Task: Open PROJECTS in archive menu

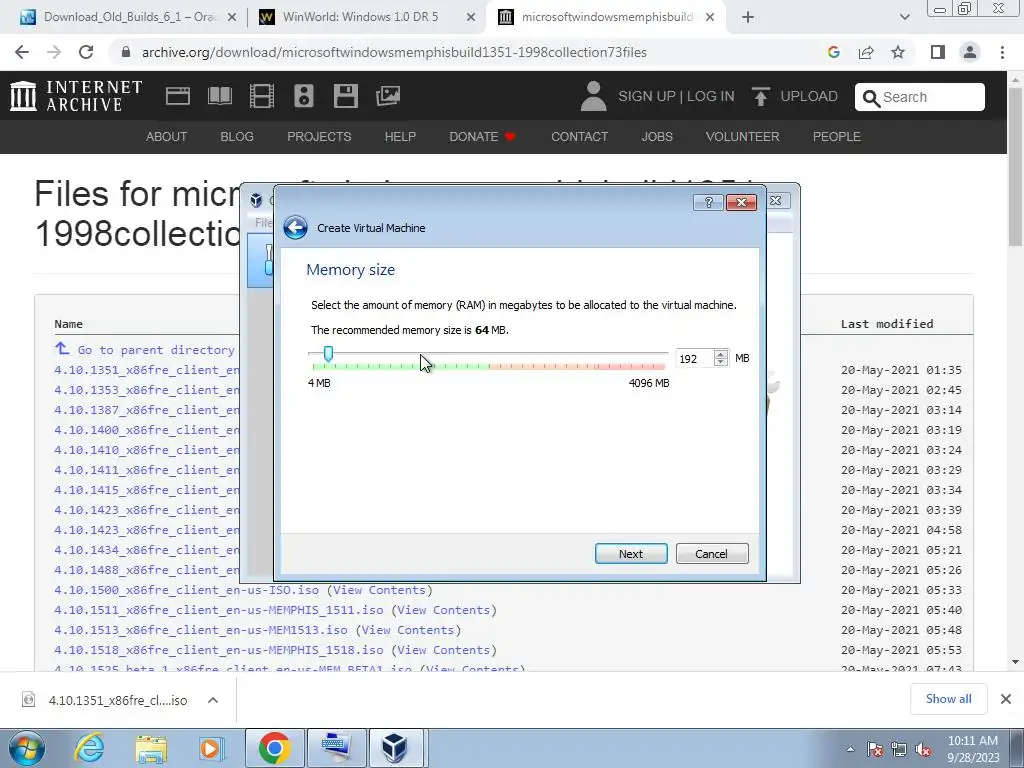Action: (319, 136)
